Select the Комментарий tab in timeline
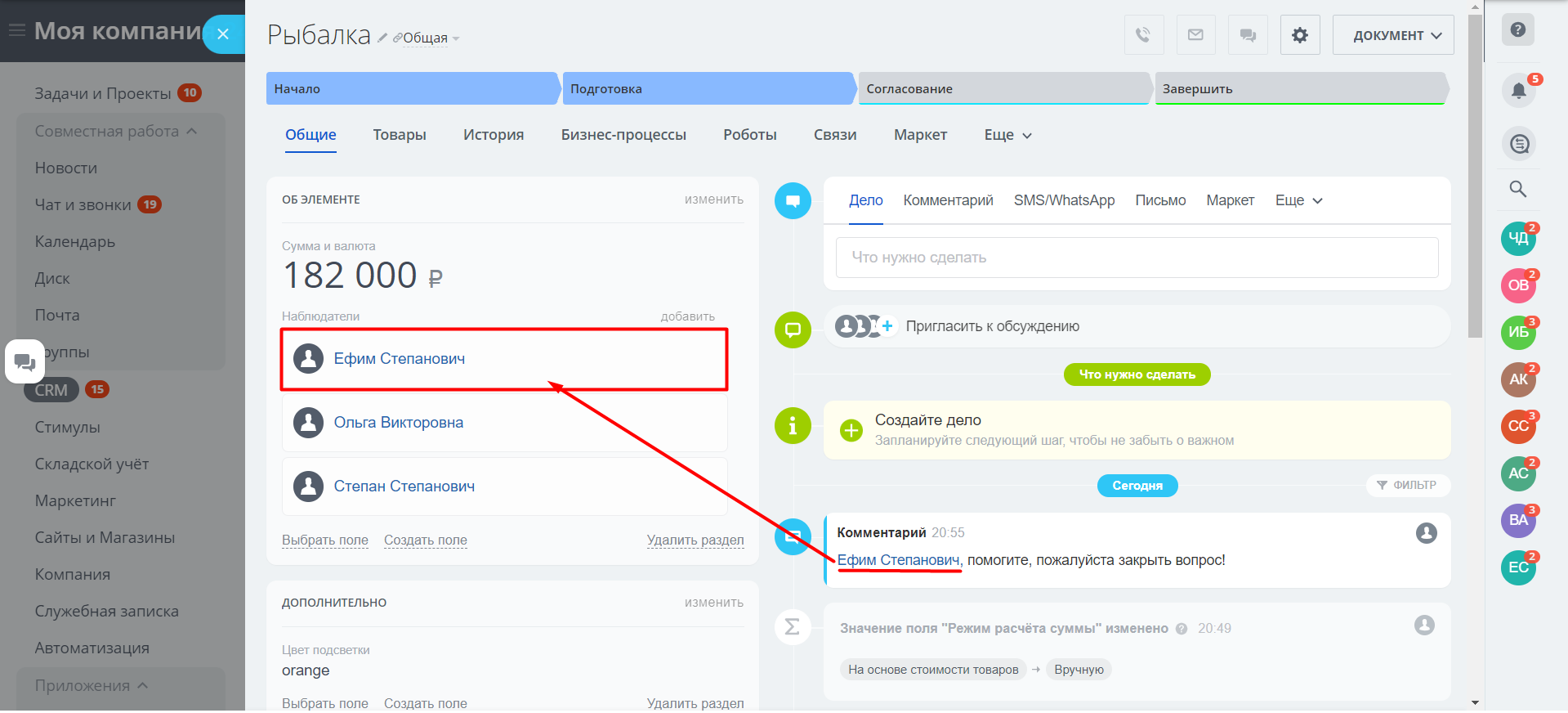 pyautogui.click(x=948, y=200)
